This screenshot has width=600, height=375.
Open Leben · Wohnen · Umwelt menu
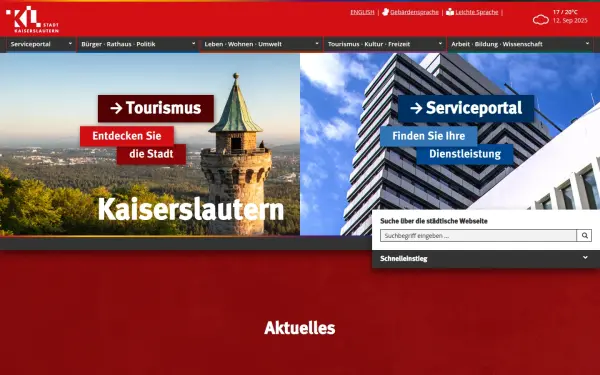click(243, 44)
